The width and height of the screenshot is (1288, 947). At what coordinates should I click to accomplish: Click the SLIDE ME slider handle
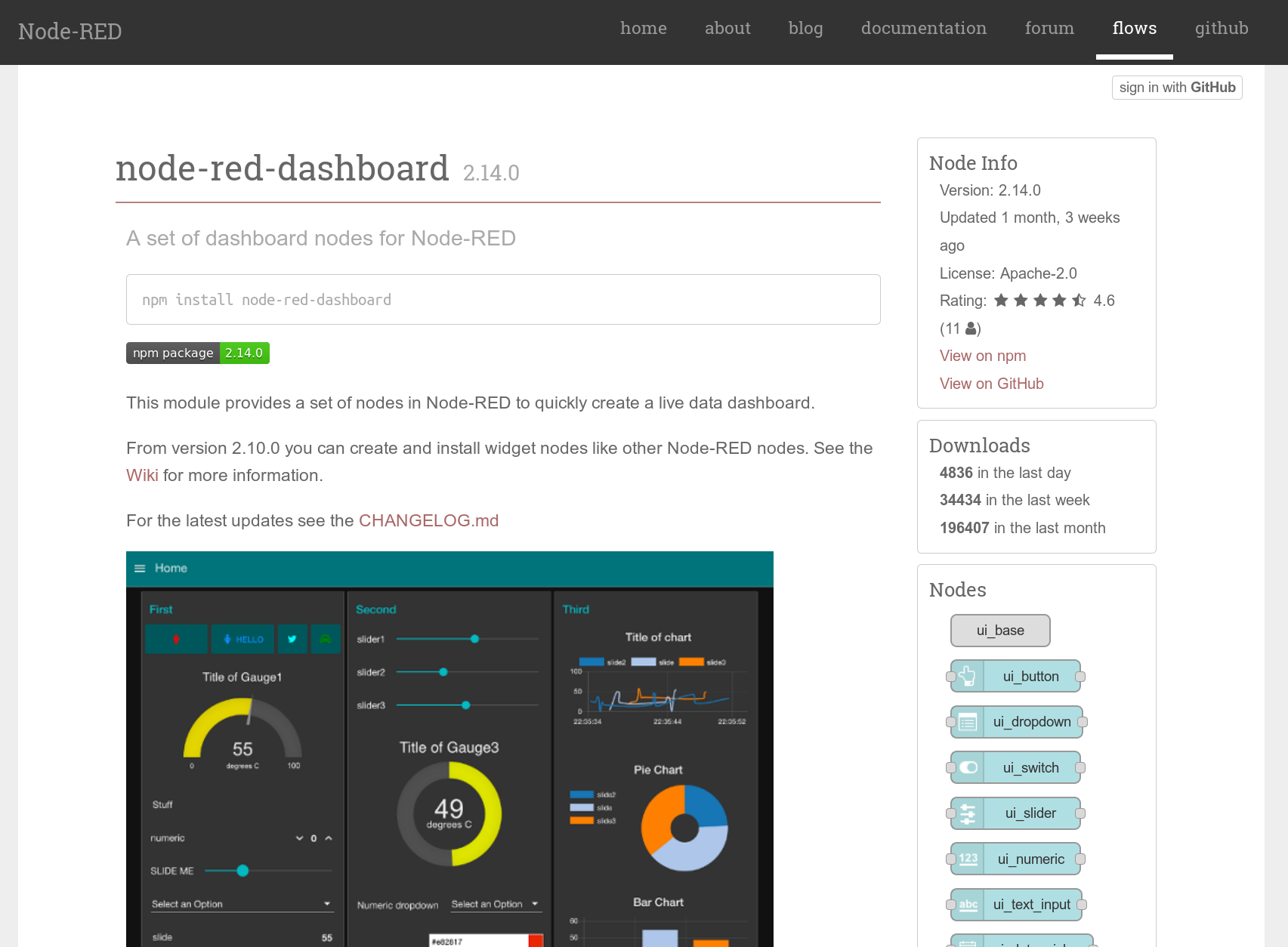tap(242, 871)
